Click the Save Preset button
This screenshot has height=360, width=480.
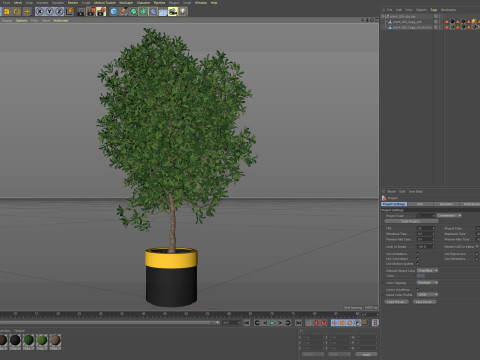(x=424, y=302)
